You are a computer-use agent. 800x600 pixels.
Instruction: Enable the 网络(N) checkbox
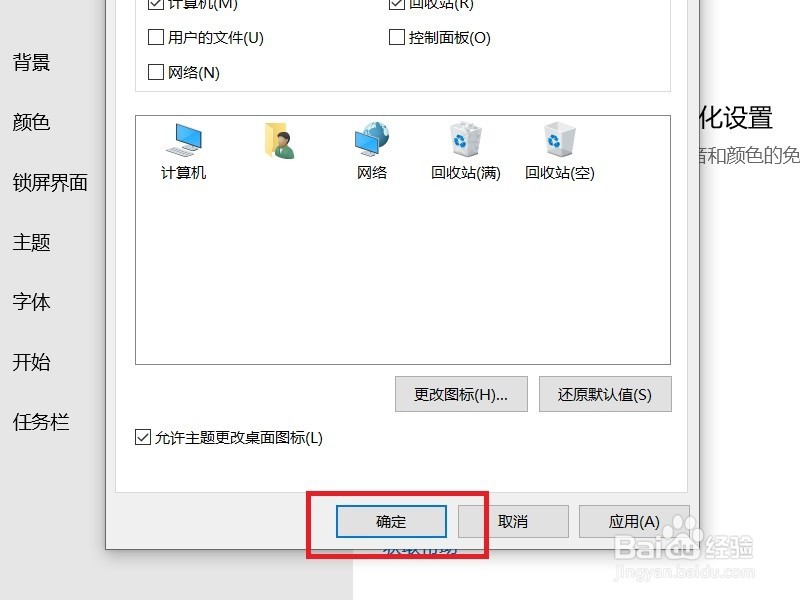tap(156, 72)
